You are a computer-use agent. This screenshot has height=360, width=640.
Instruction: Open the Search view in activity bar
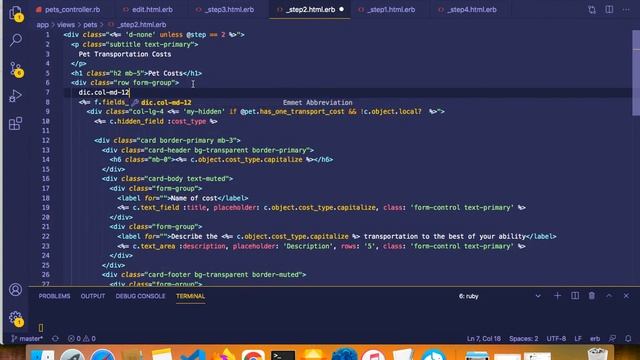[16, 40]
